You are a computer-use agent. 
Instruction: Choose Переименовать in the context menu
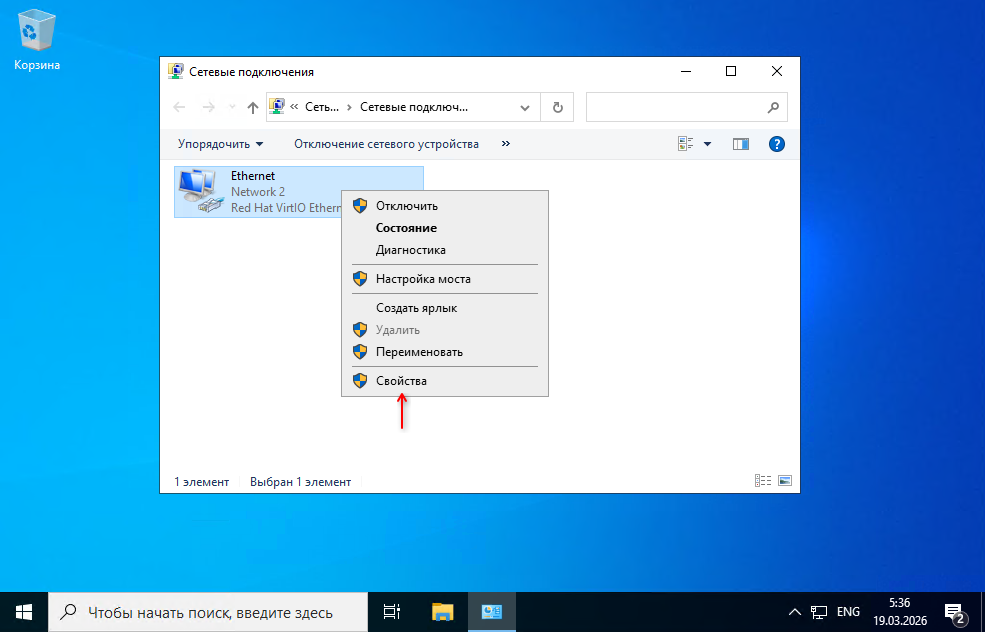pyautogui.click(x=419, y=352)
